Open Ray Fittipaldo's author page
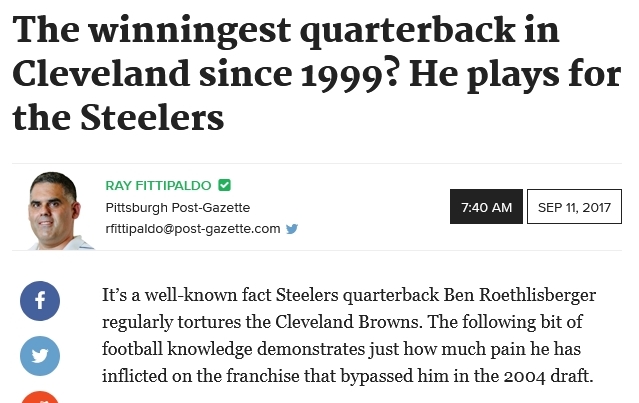Viewport: 639px width, 403px height. 158,185
